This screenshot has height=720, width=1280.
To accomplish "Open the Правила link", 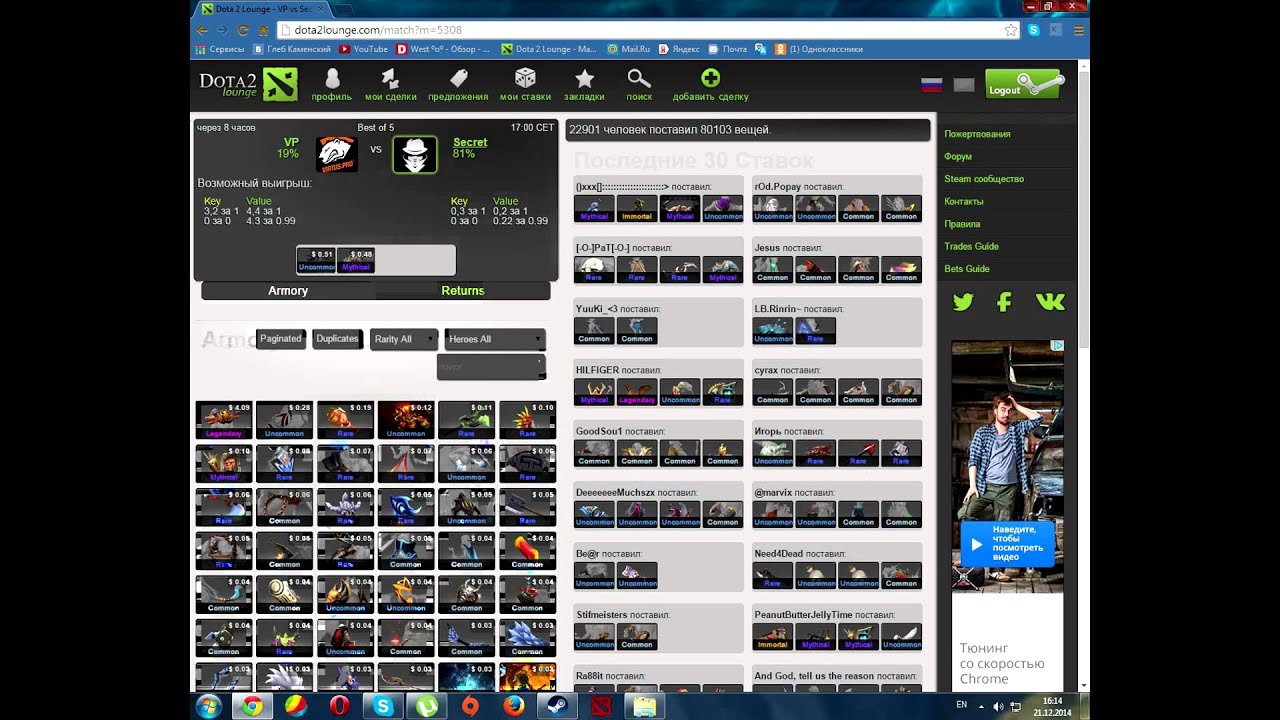I will pyautogui.click(x=962, y=224).
